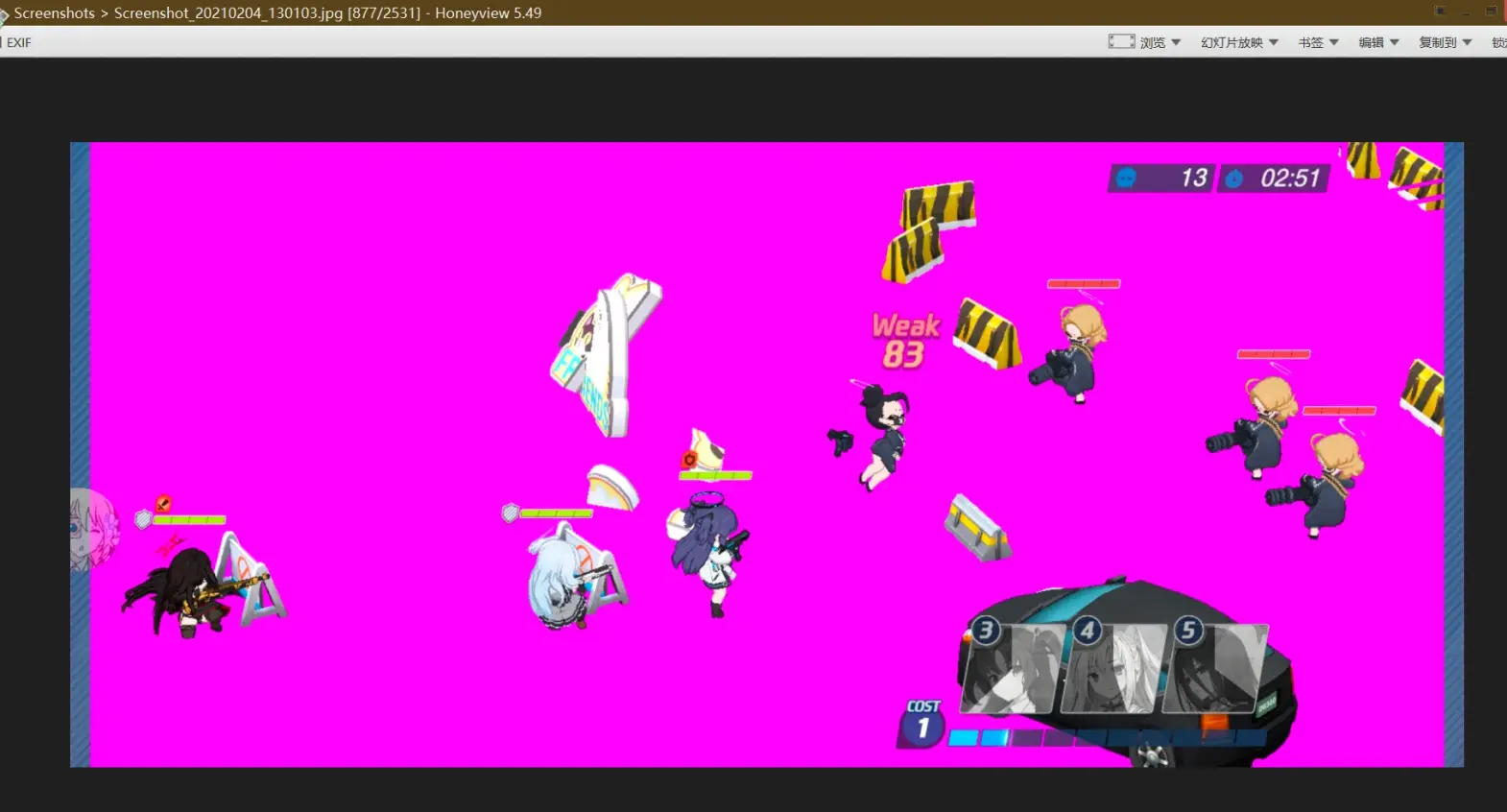This screenshot has width=1507, height=812.
Task: Click the blue enemy face icon beside 13
Action: (1126, 178)
